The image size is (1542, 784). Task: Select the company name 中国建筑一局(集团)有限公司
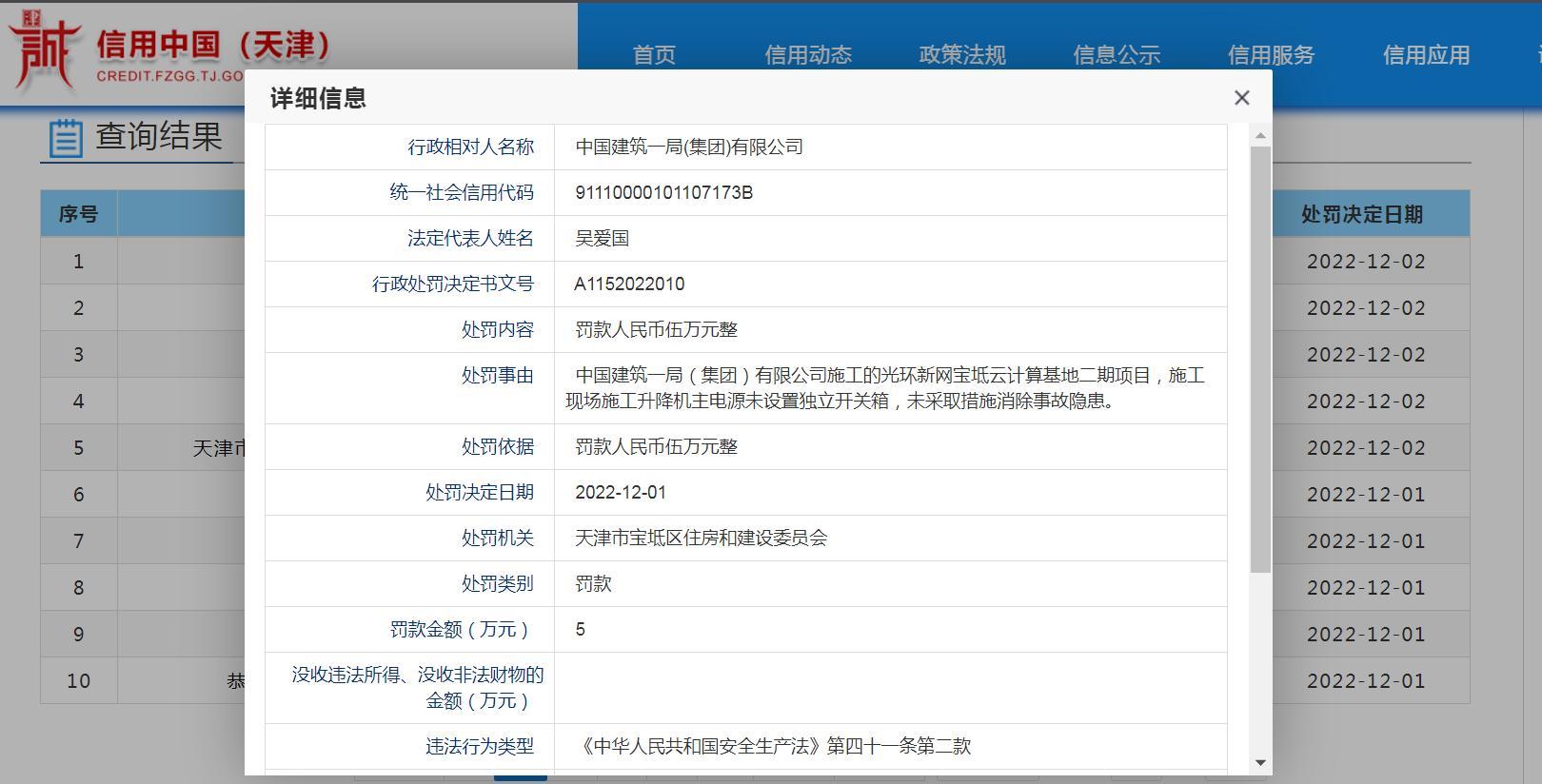pyautogui.click(x=689, y=147)
